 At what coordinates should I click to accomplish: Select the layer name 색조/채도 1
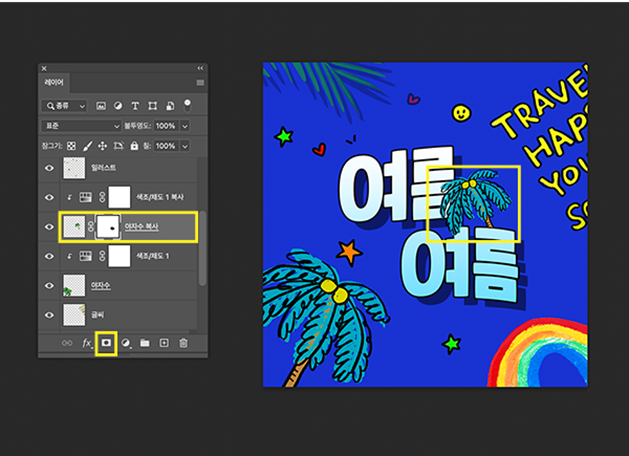click(152, 256)
